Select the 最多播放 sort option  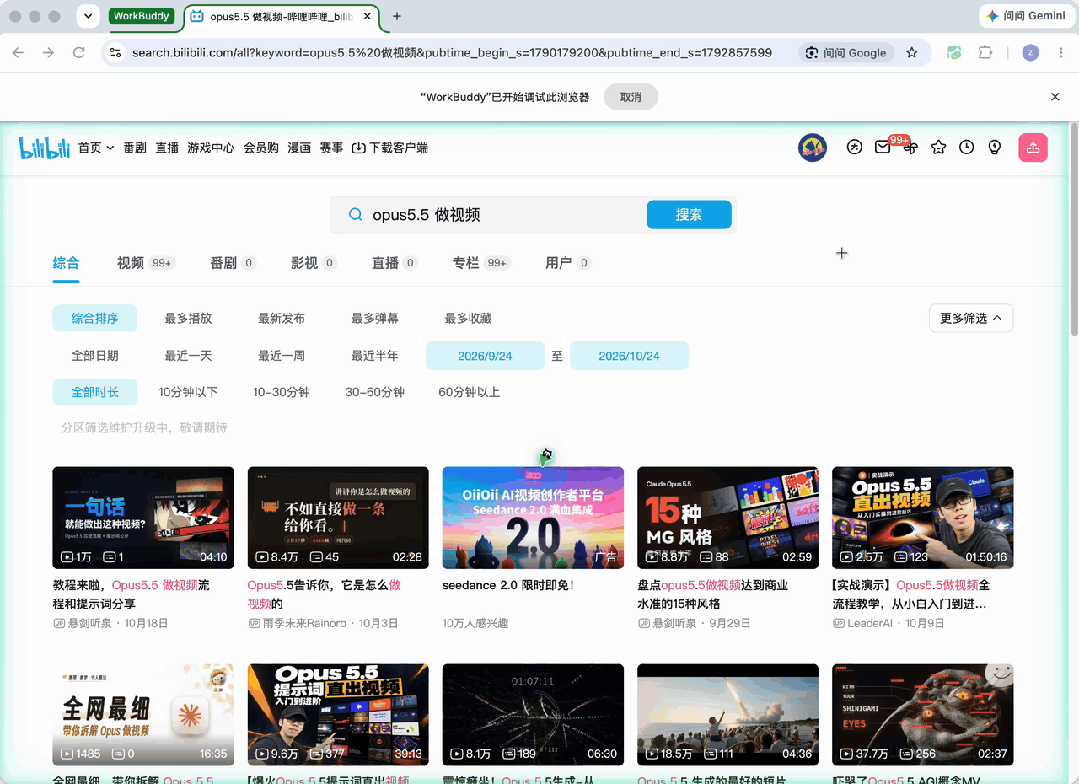point(188,318)
